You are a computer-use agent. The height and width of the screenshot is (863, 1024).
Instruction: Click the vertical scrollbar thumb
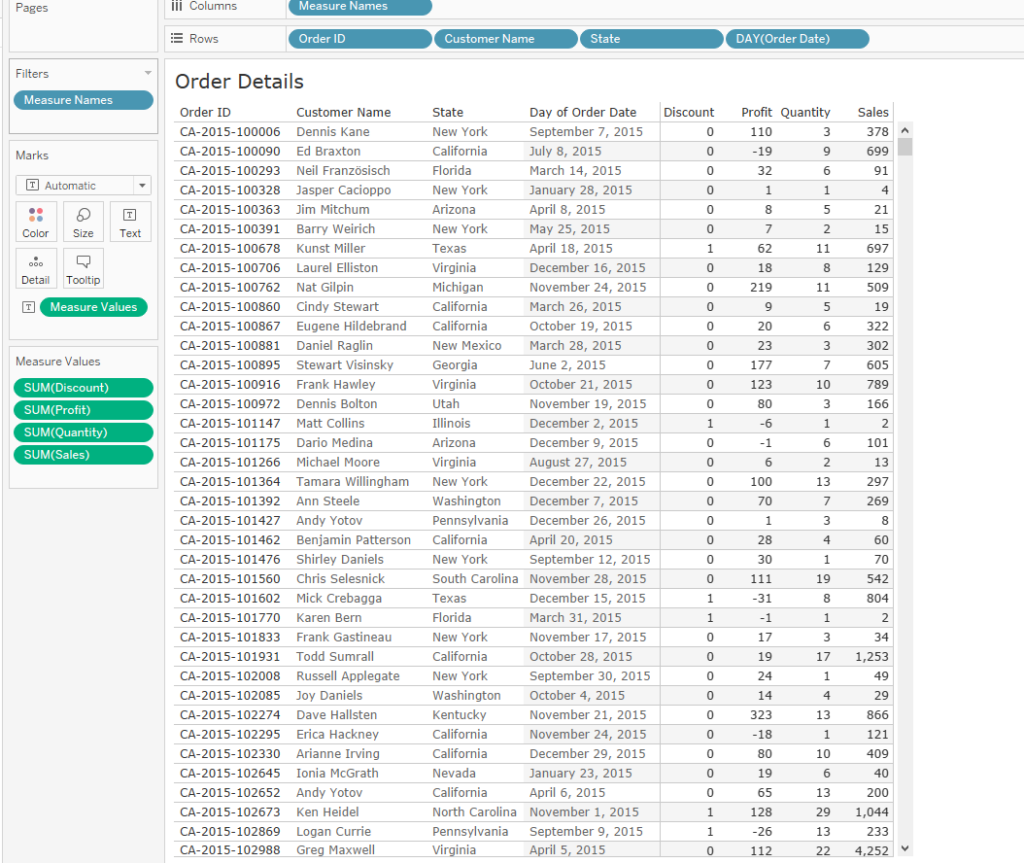[905, 147]
